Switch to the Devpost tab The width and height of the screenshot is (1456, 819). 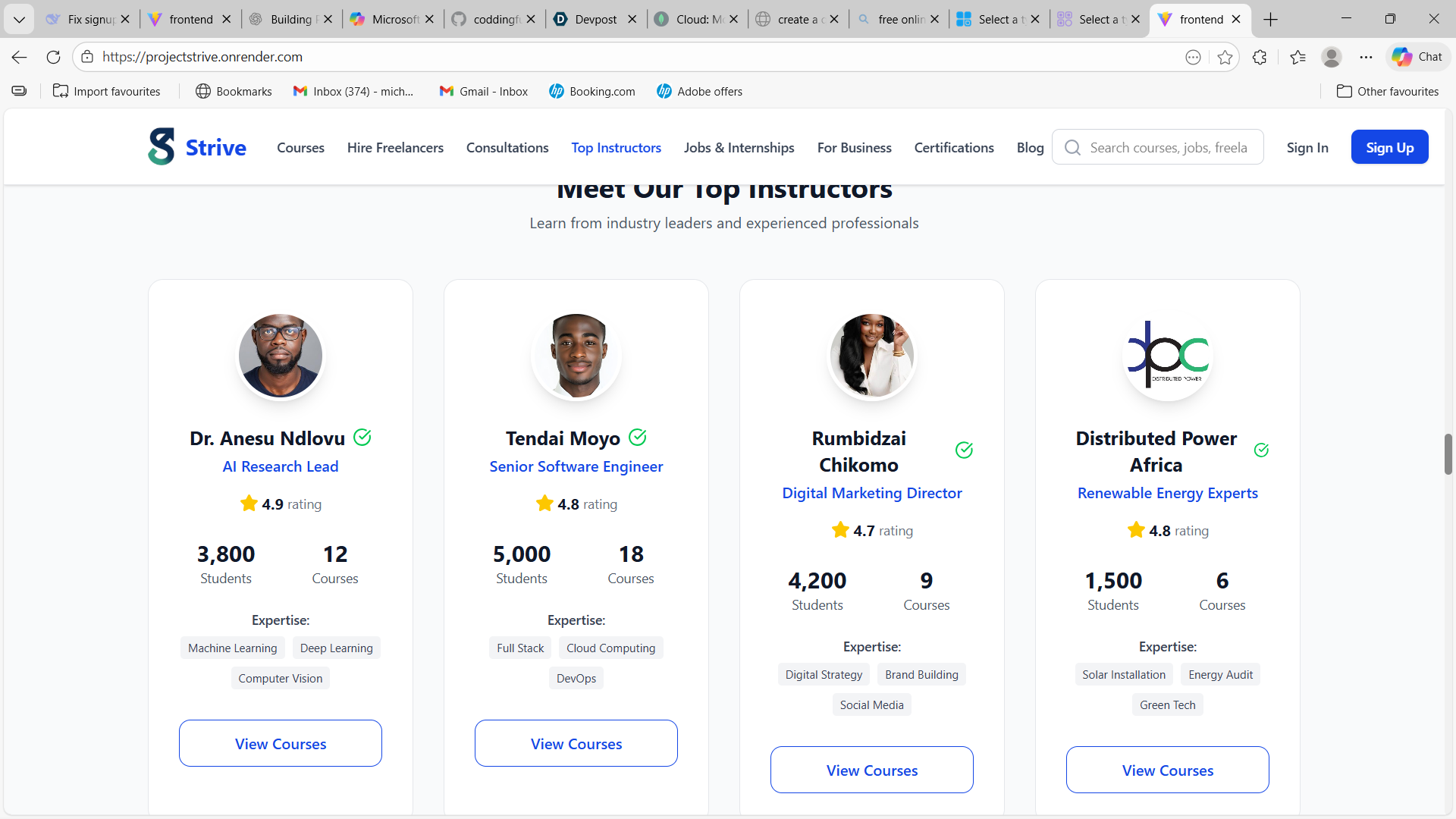coord(595,19)
